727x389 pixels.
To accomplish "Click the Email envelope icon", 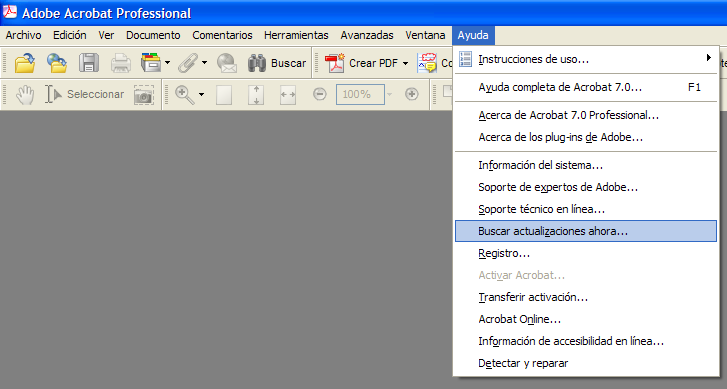I will [227, 63].
